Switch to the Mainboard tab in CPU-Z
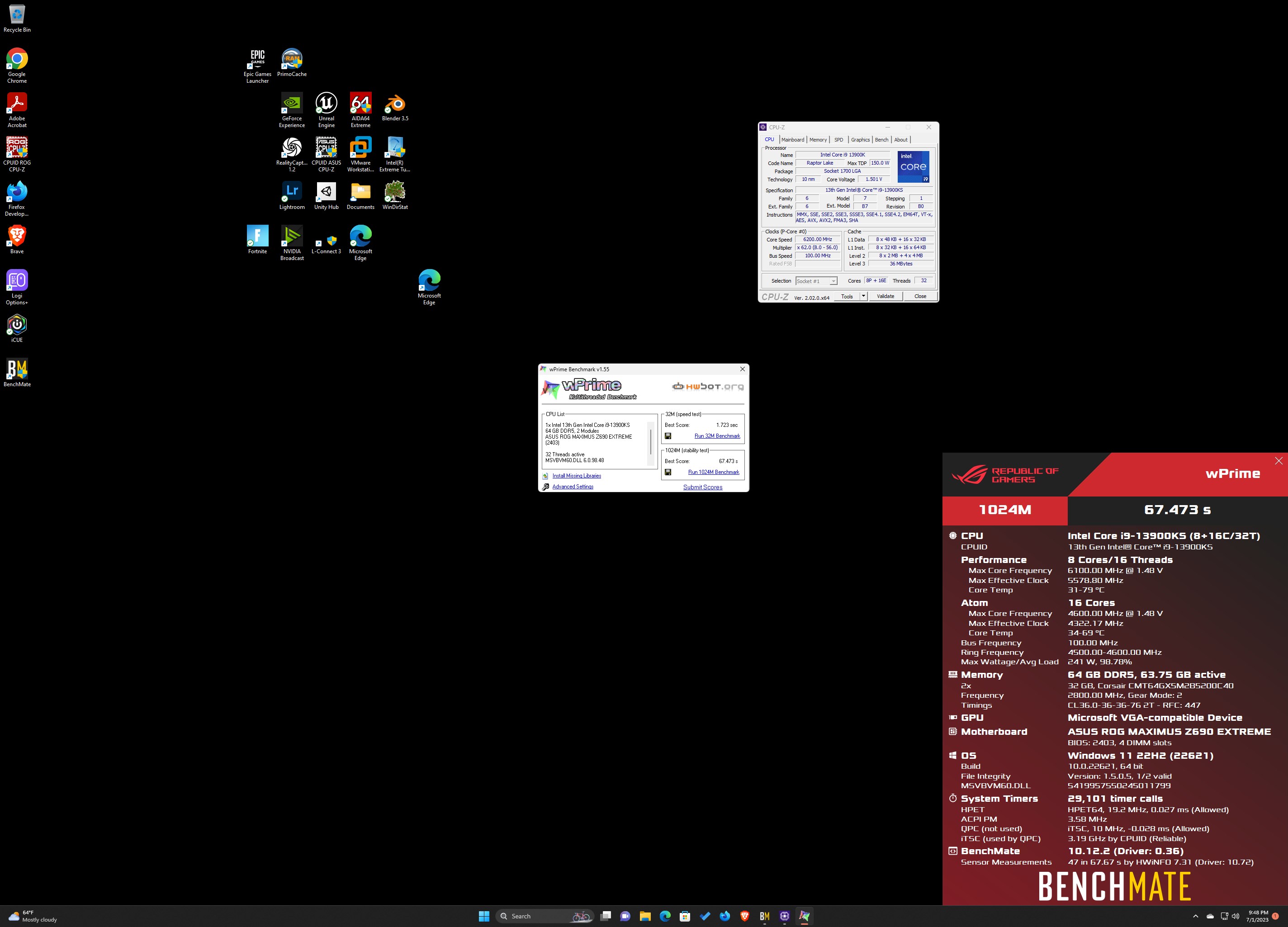The height and width of the screenshot is (927, 1288). (792, 140)
